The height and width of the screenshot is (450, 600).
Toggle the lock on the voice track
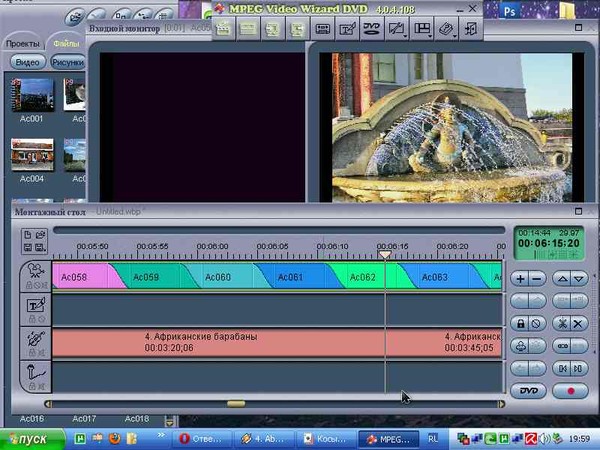click(x=32, y=386)
